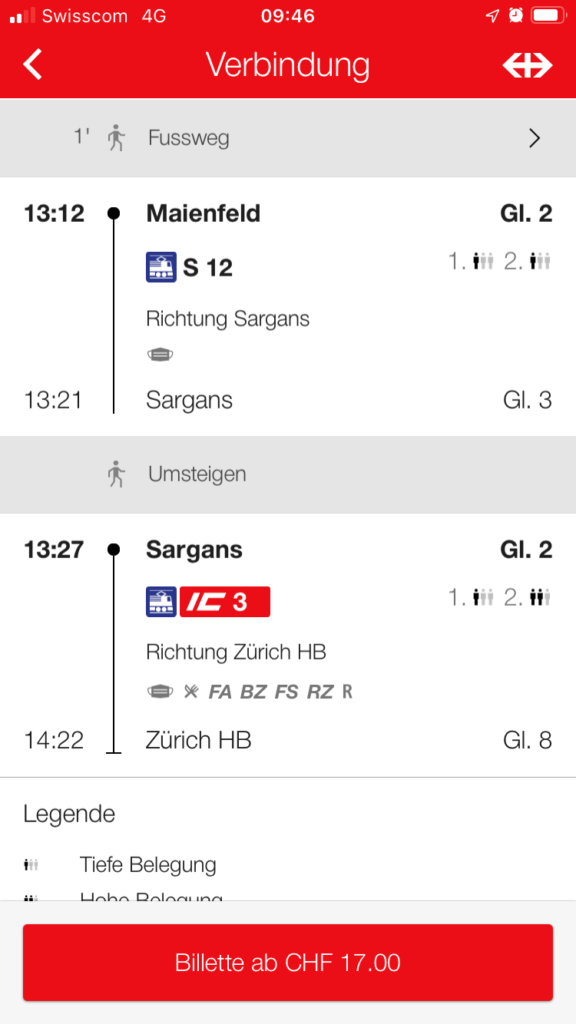Go back using the white back arrow

[32, 65]
